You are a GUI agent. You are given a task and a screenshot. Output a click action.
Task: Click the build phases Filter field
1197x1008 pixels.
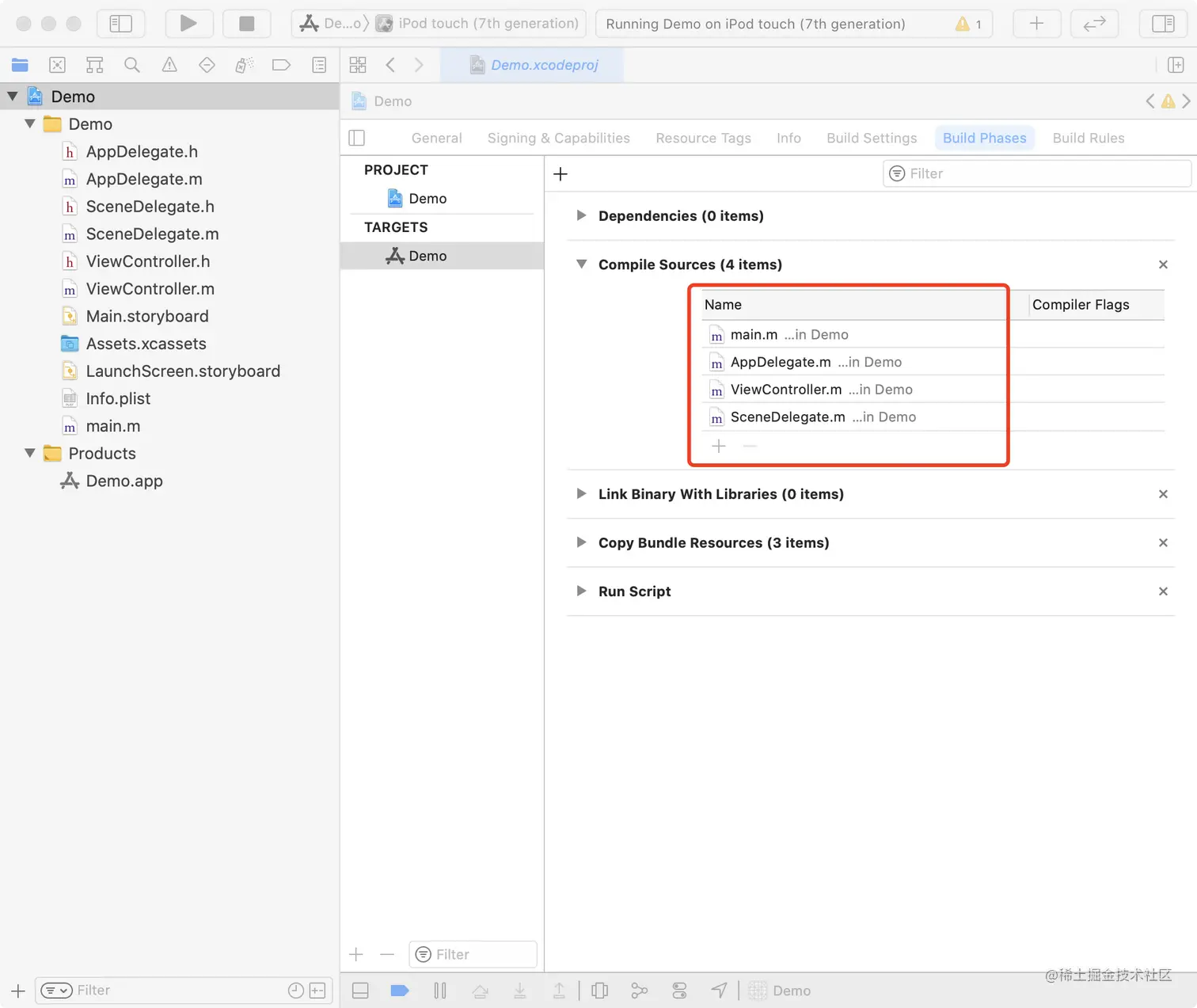1037,173
